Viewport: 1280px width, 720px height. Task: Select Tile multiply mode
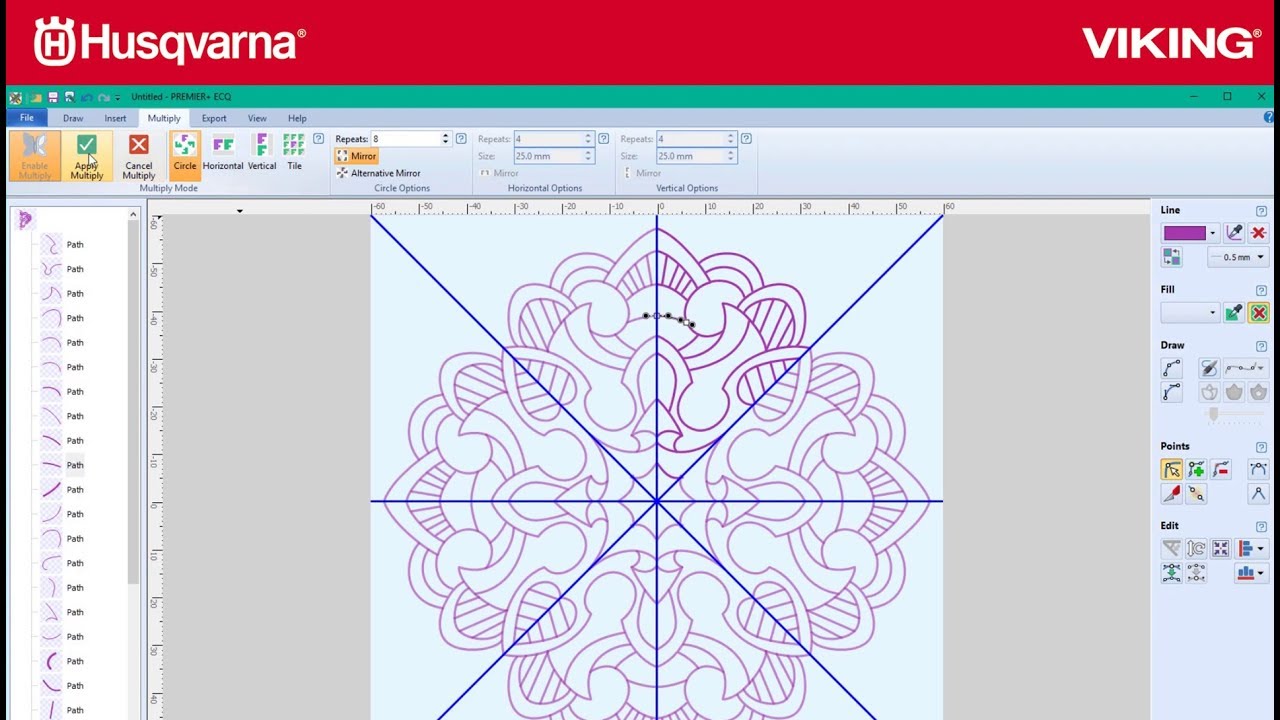(294, 152)
